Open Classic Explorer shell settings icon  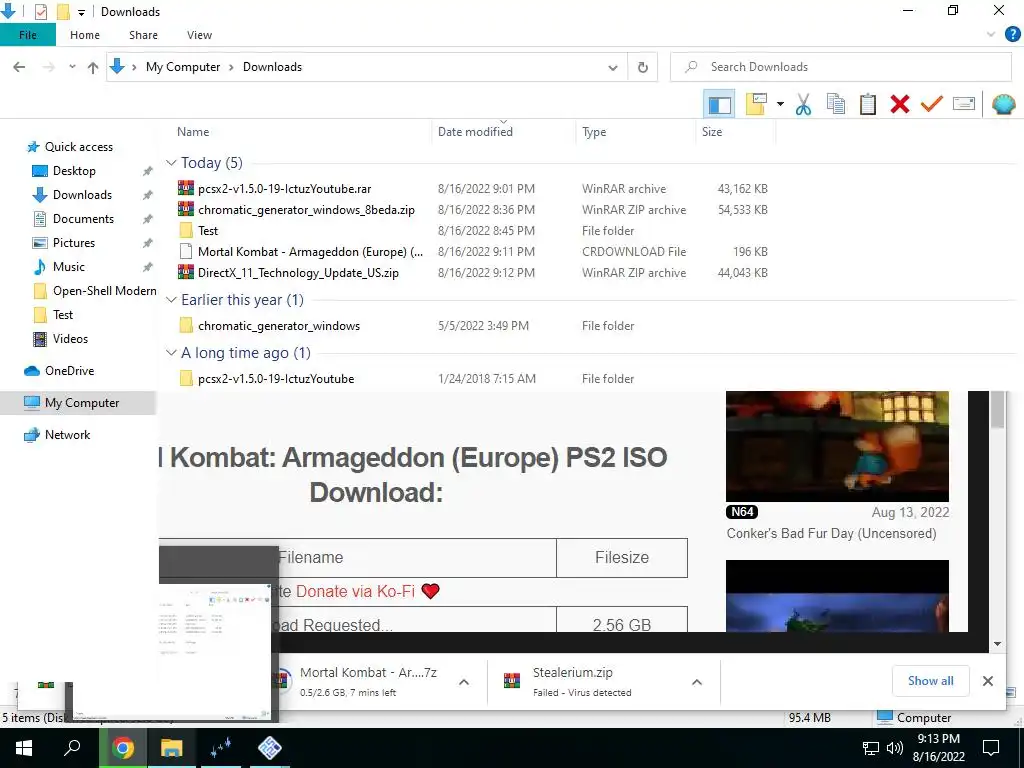(1003, 104)
